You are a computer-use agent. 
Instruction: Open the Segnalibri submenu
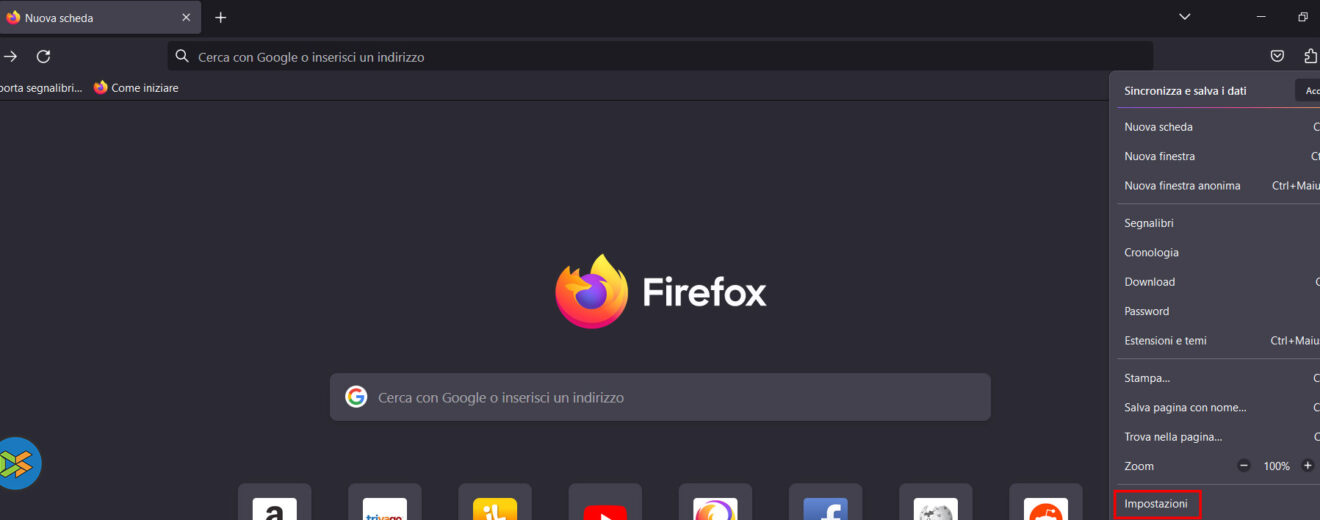1215,223
